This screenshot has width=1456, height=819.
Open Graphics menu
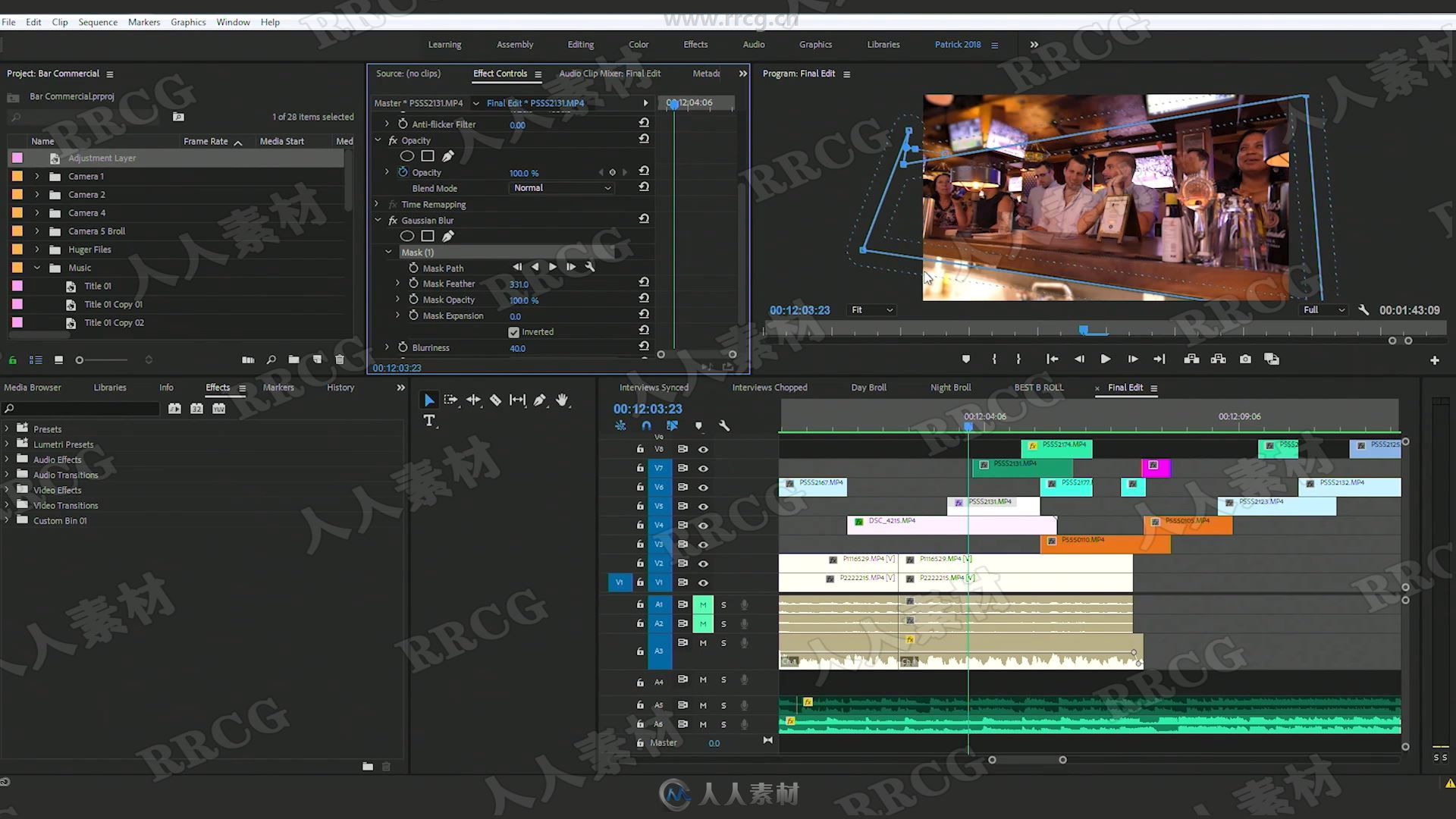tap(188, 22)
